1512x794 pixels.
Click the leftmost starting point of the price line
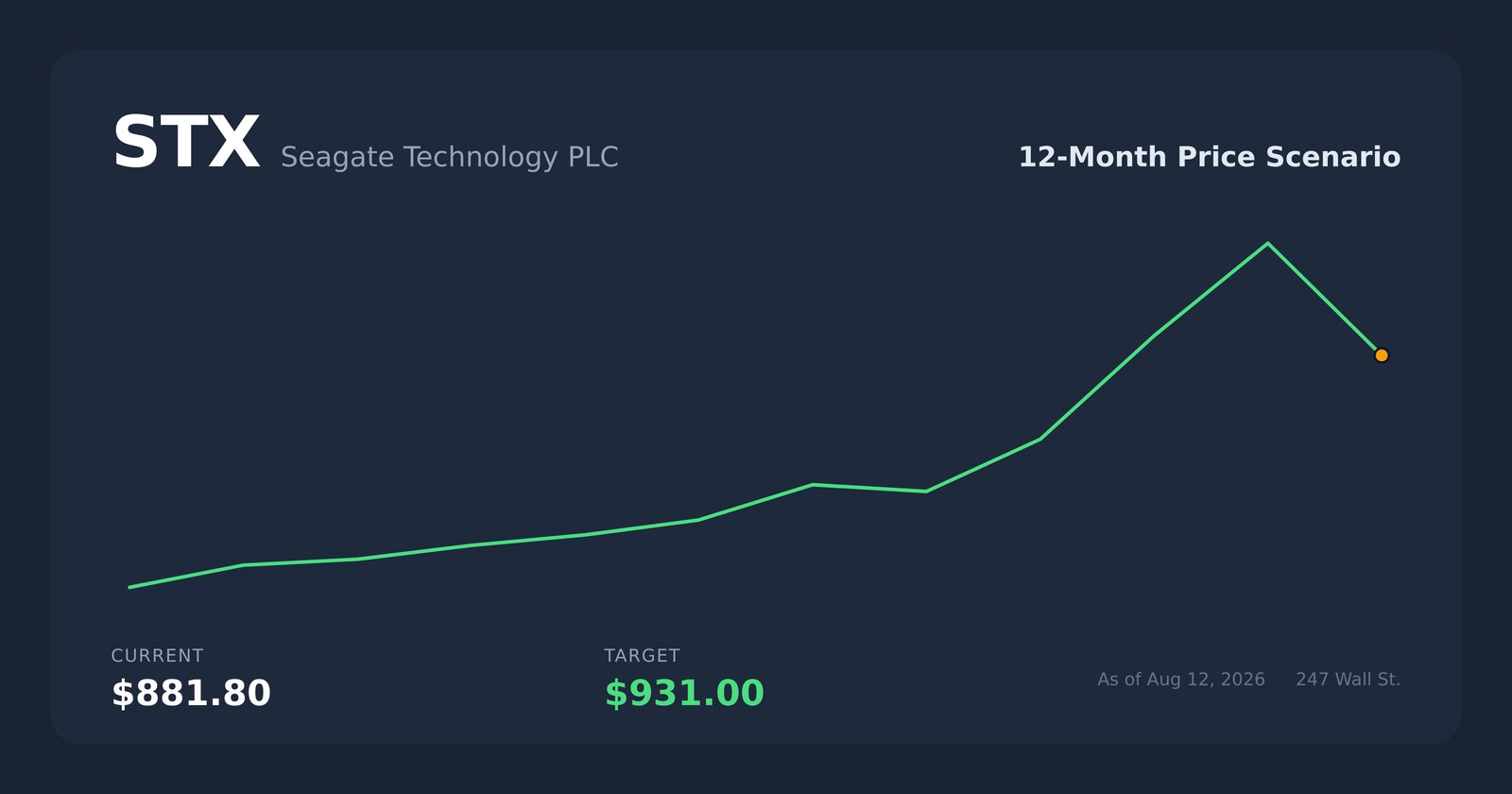tap(130, 587)
